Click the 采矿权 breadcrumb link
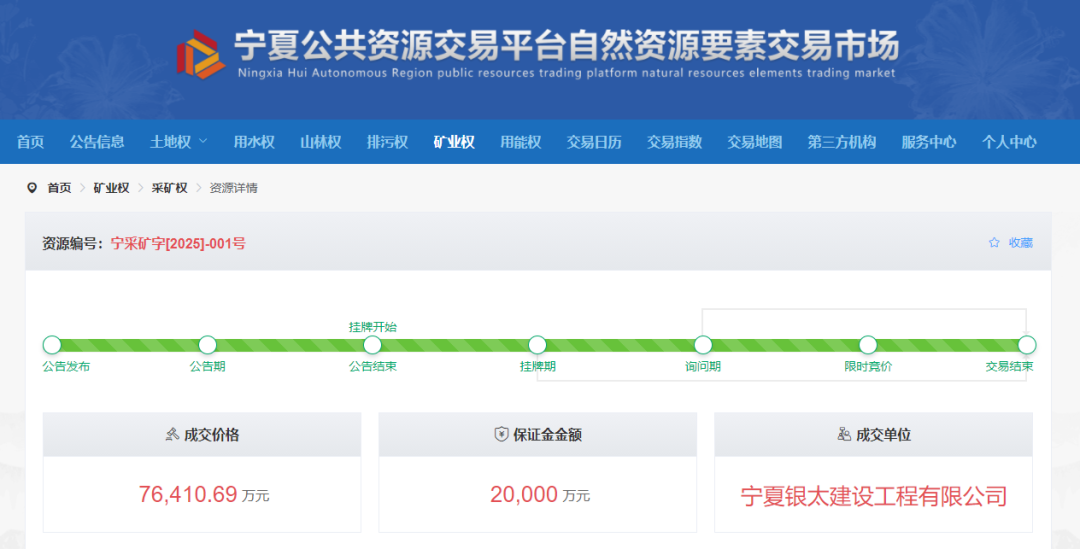The width and height of the screenshot is (1080, 549). (x=169, y=188)
